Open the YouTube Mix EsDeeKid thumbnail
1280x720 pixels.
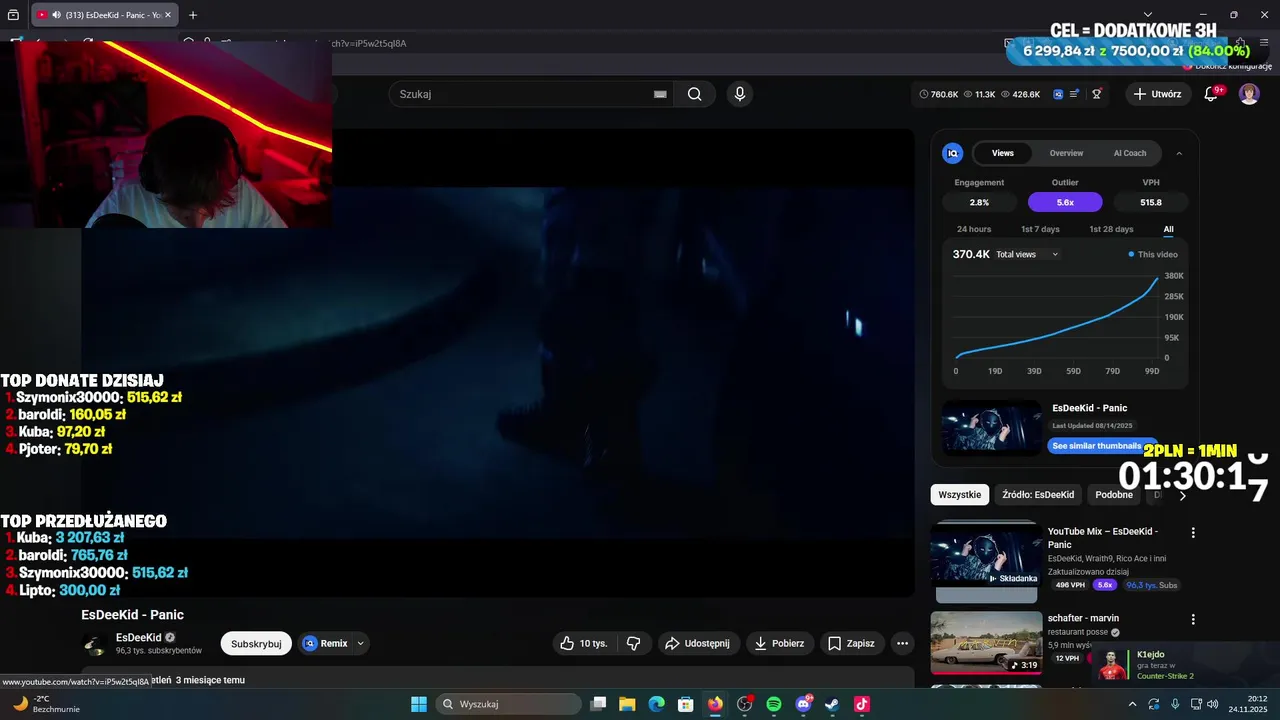tap(986, 557)
